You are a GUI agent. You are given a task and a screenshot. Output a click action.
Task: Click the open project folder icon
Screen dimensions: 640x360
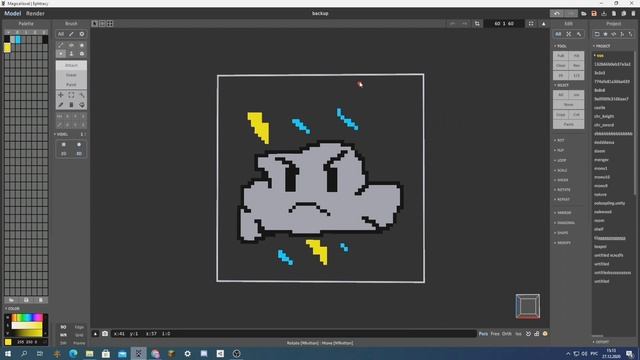584,13
